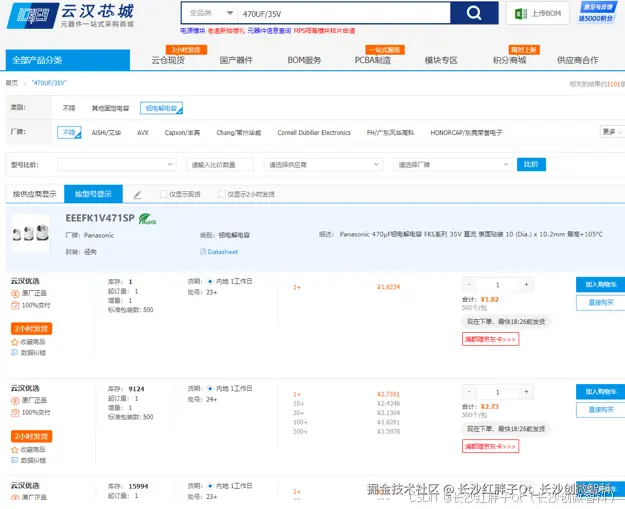This screenshot has height=509, width=625.
Task: Select the 其他固定电容 category filter
Action: 110,108
